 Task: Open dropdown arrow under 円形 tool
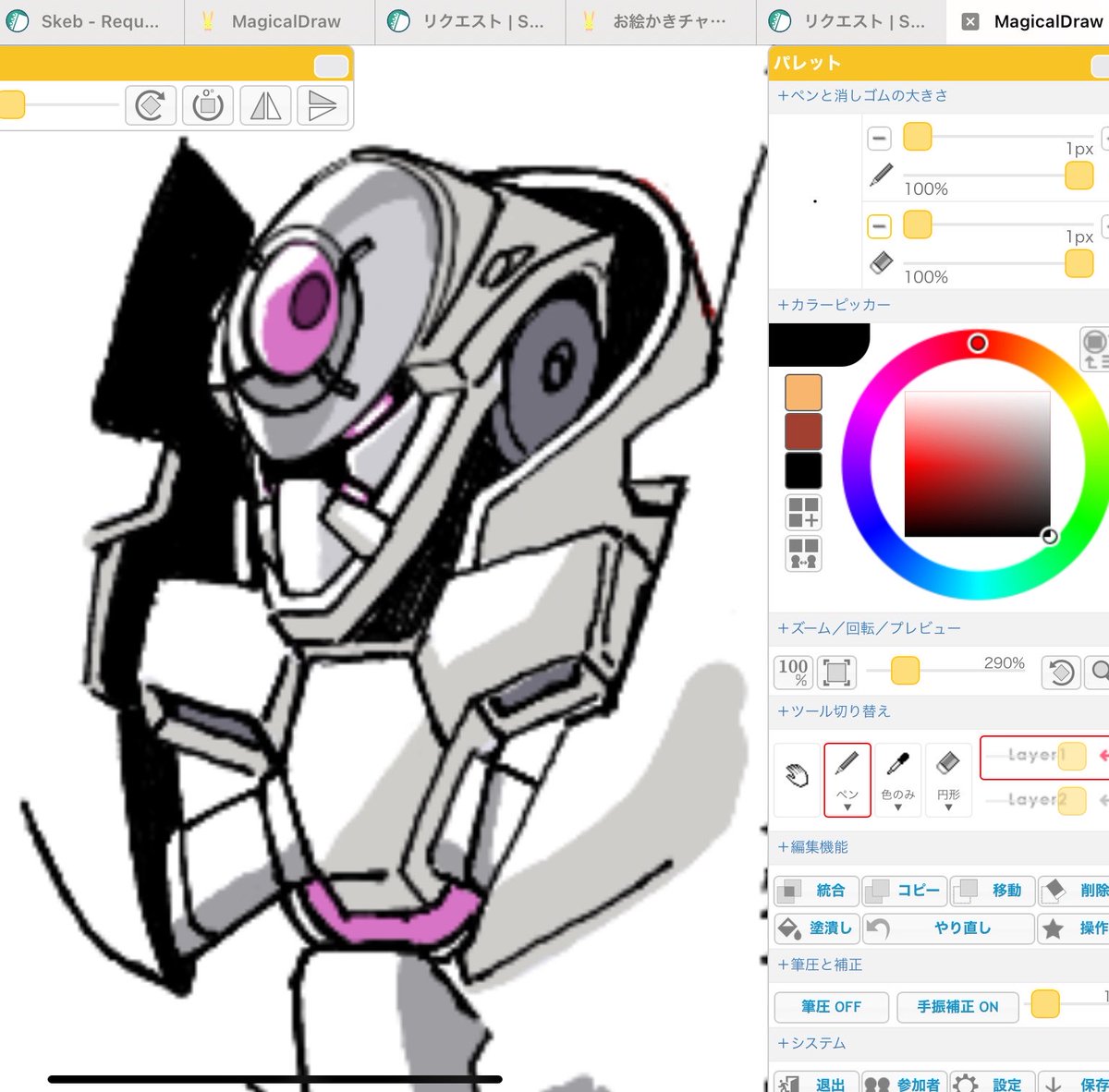pos(948,807)
